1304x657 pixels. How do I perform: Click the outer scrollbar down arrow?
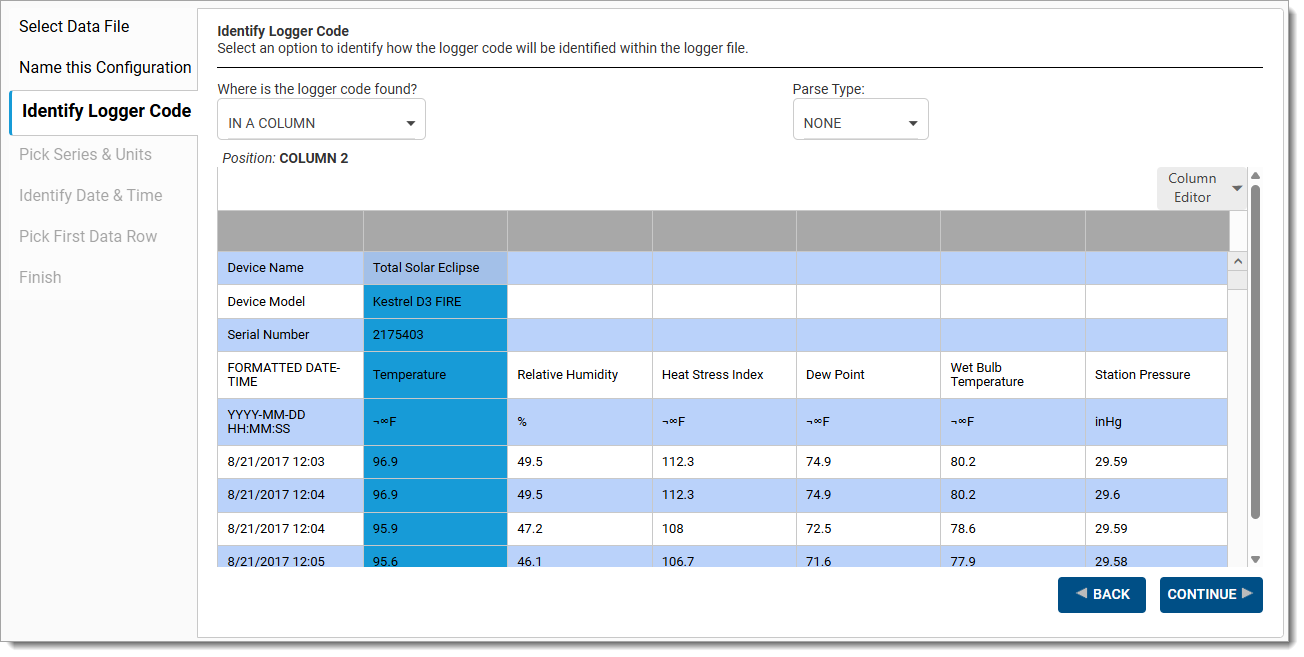pos(1255,560)
